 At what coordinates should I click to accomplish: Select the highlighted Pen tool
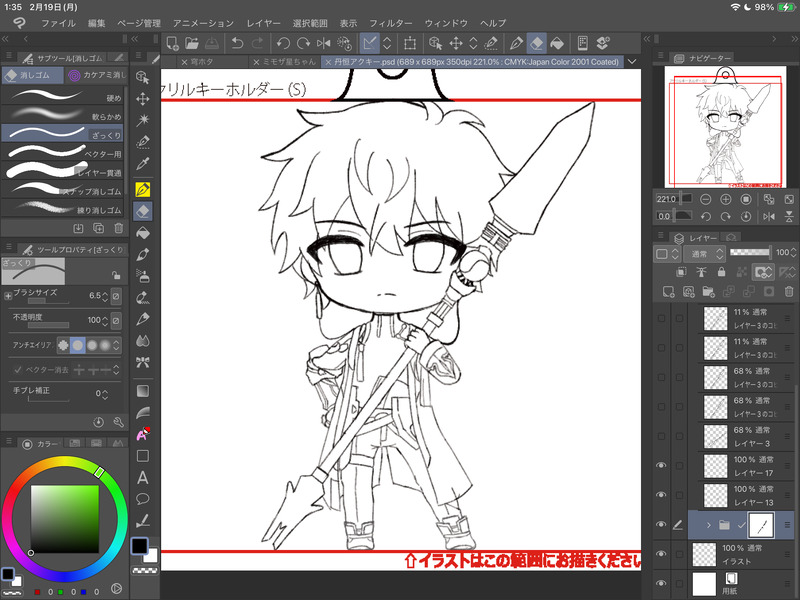tap(143, 189)
